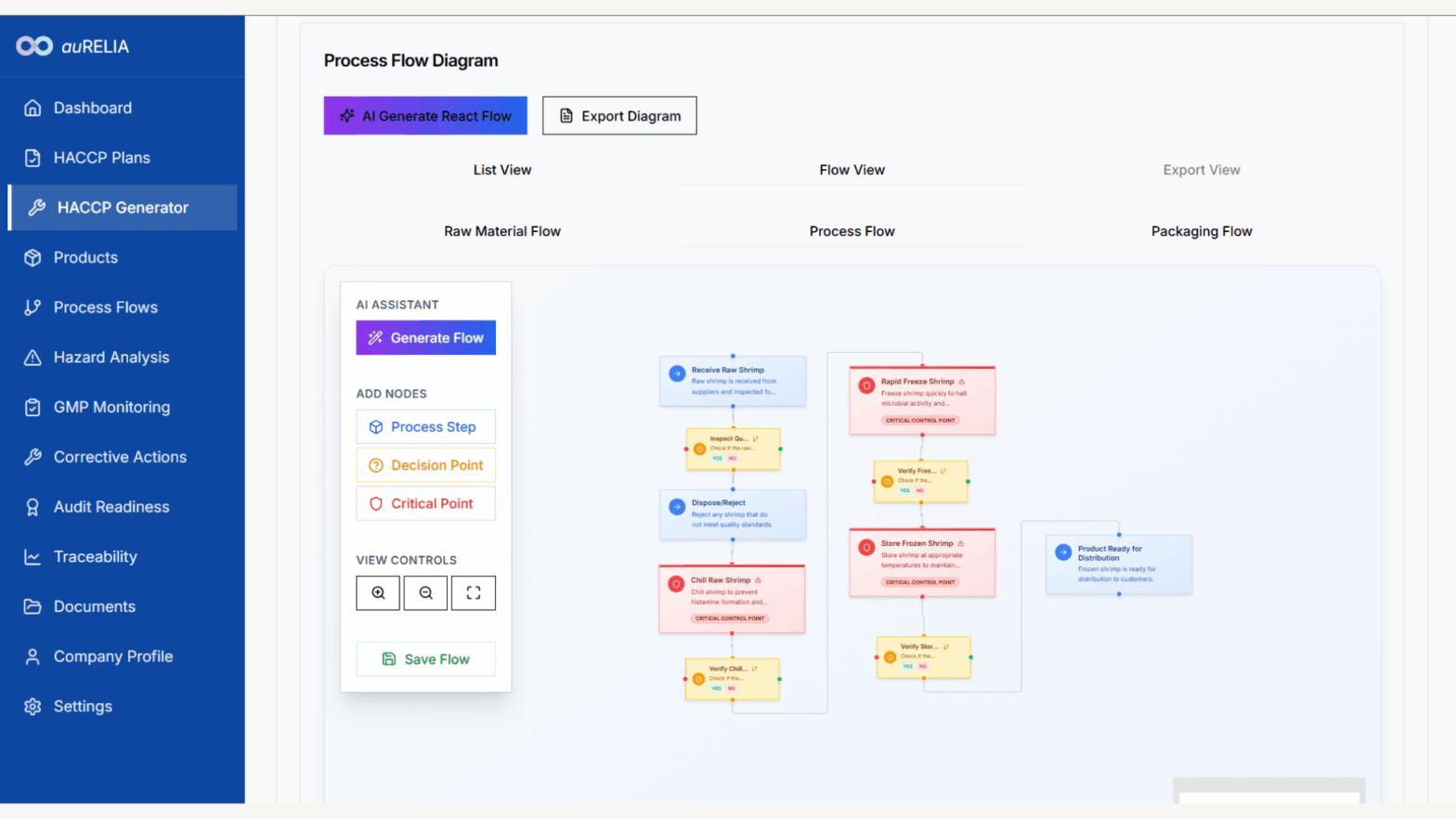The width and height of the screenshot is (1456, 819).
Task: Click the Products box icon in sidebar
Action: coord(32,258)
